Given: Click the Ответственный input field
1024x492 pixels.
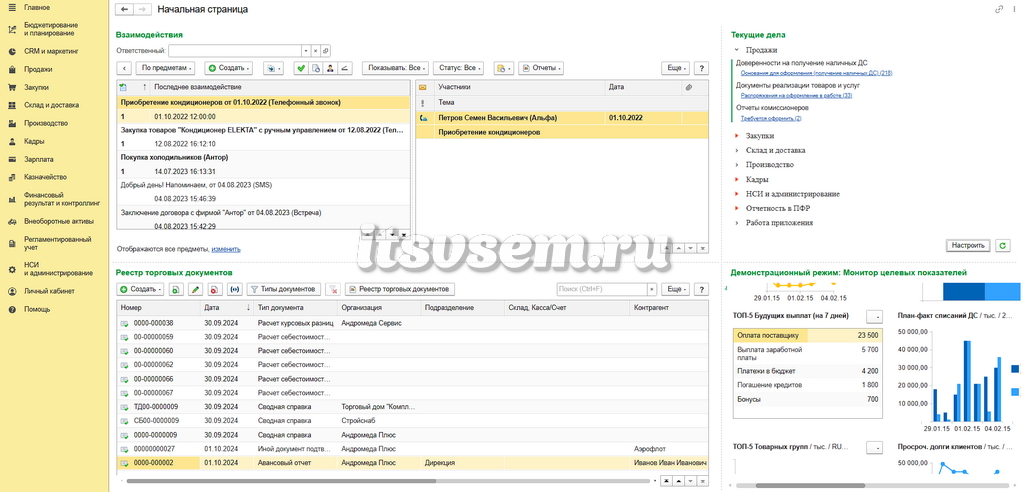Looking at the screenshot, I should 234,50.
